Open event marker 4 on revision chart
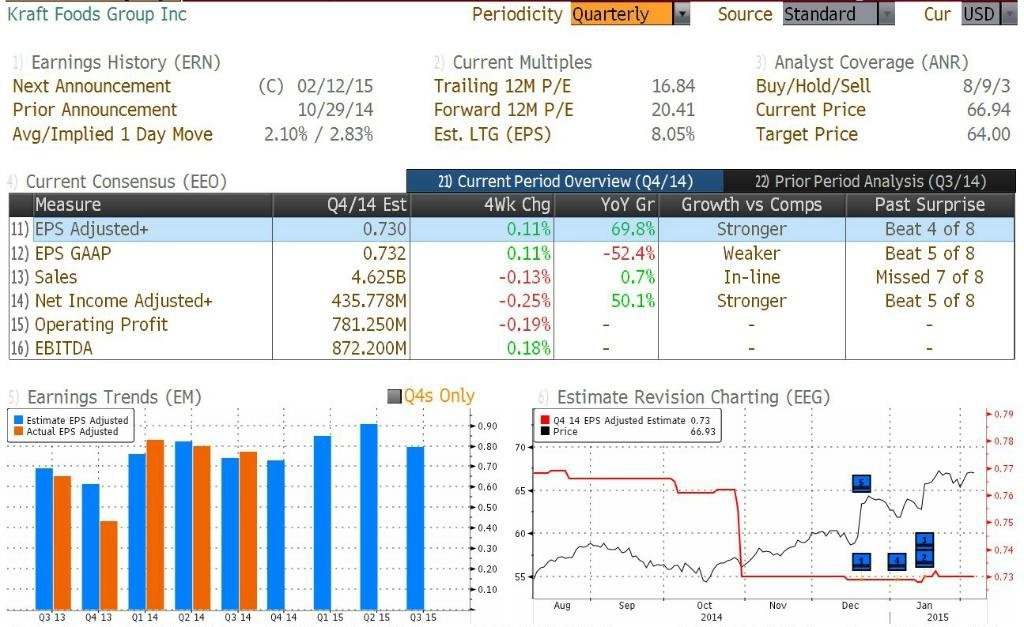Viewport: 1024px width, 627px height. [x=897, y=561]
